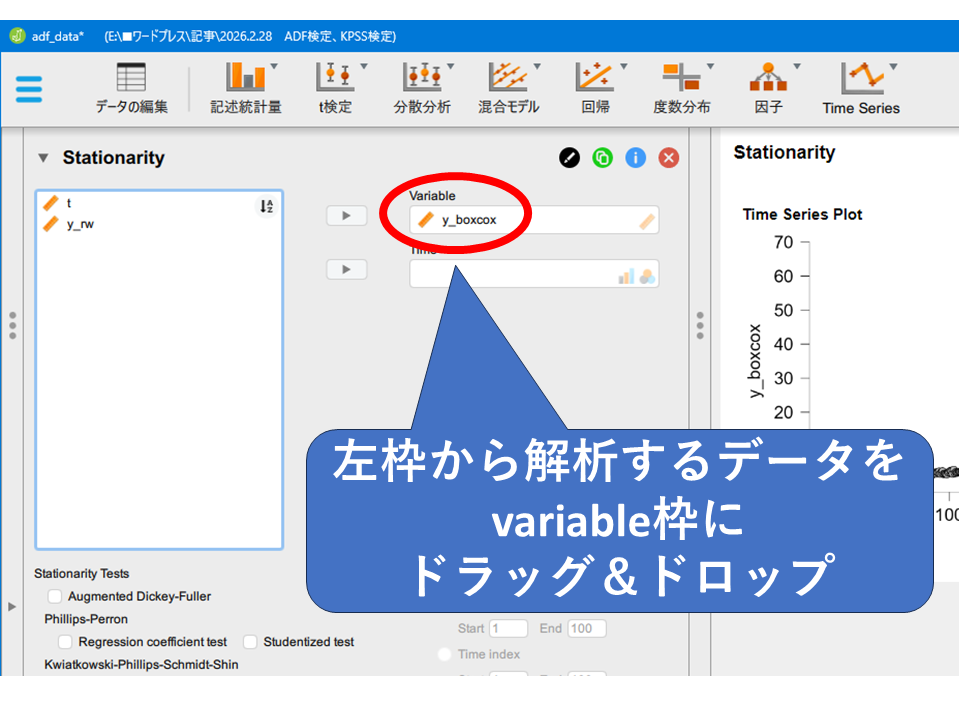
Task: Open the 度数分布 frequencies menu
Action: [681, 88]
